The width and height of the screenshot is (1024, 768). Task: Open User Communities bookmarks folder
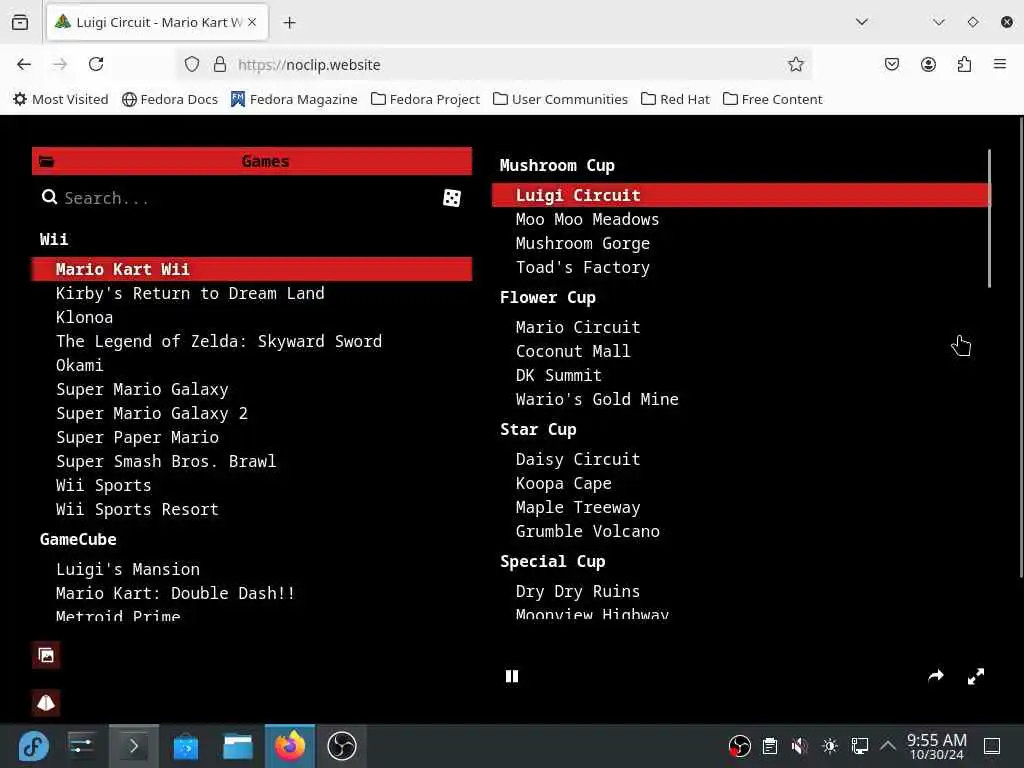click(560, 99)
